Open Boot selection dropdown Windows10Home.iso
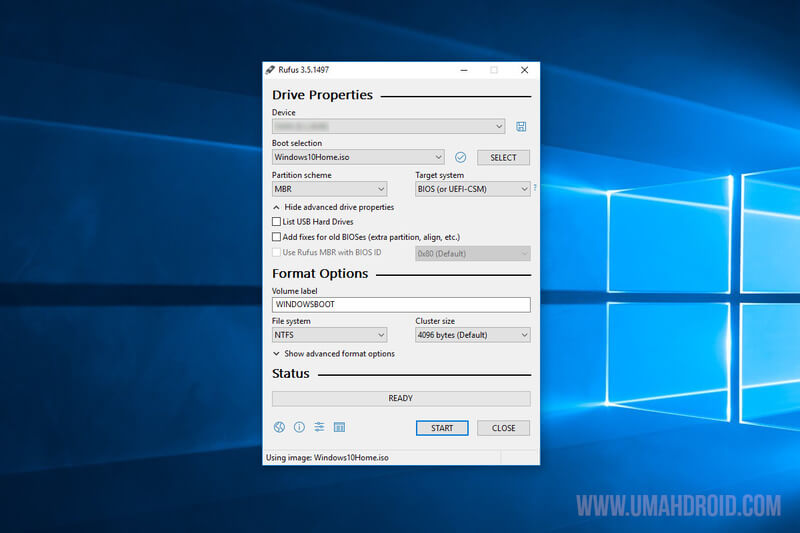The height and width of the screenshot is (533, 800). [358, 157]
